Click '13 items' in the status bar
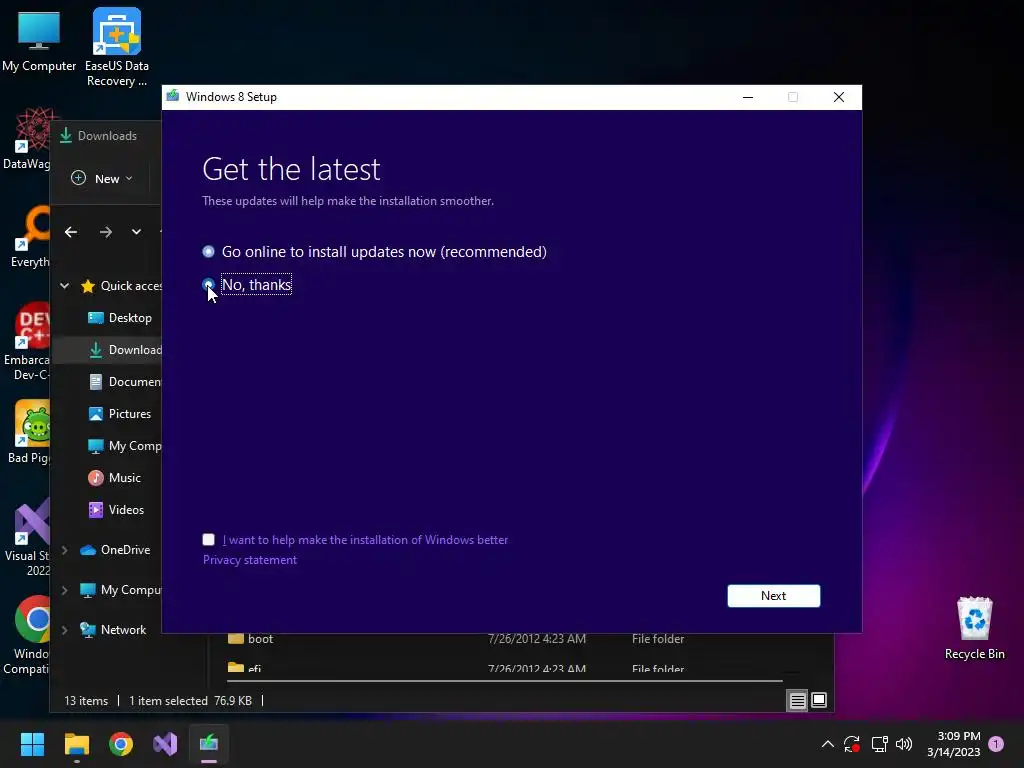The width and height of the screenshot is (1024, 768). tap(86, 701)
